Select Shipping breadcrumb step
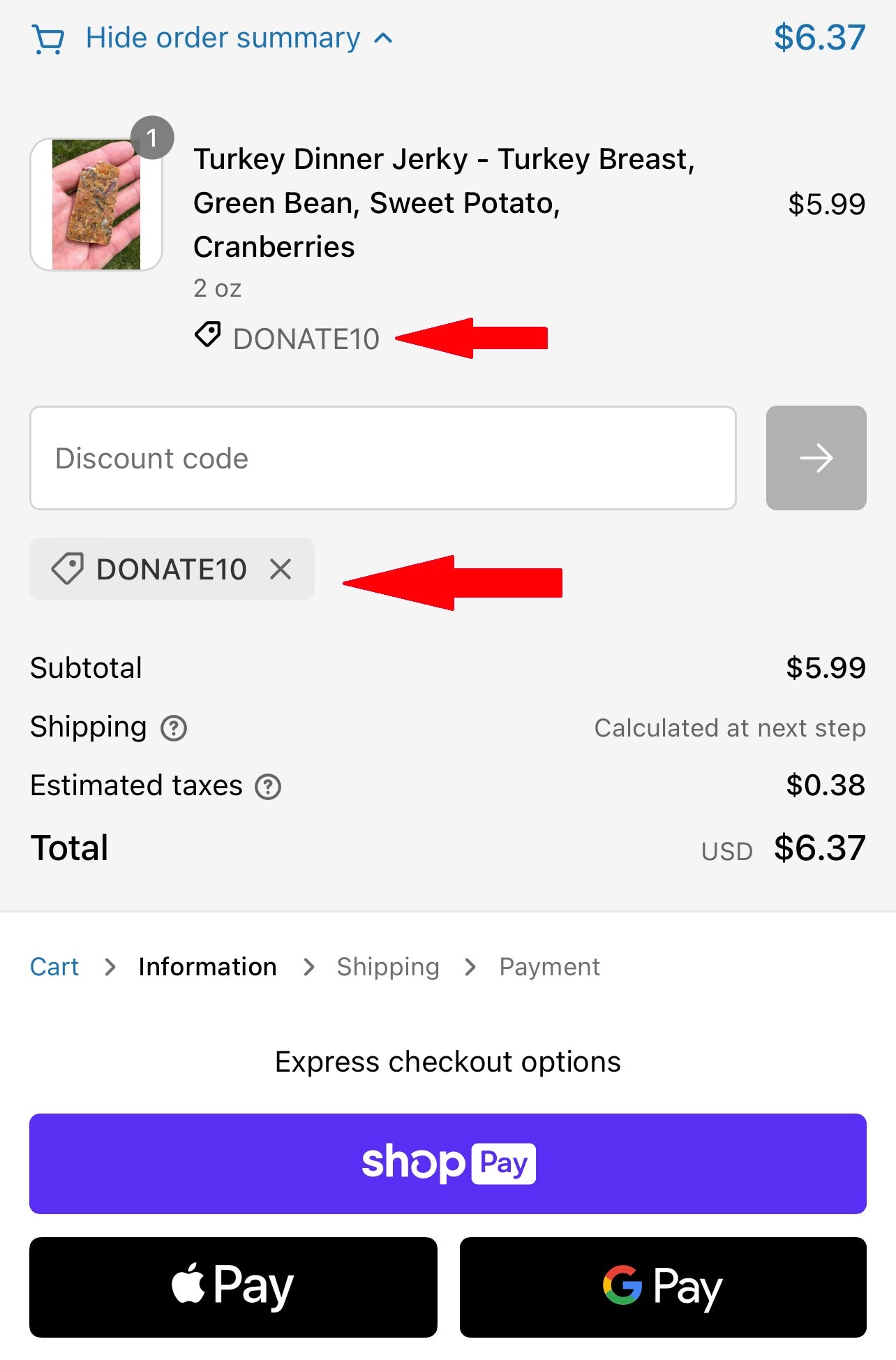 [x=388, y=967]
